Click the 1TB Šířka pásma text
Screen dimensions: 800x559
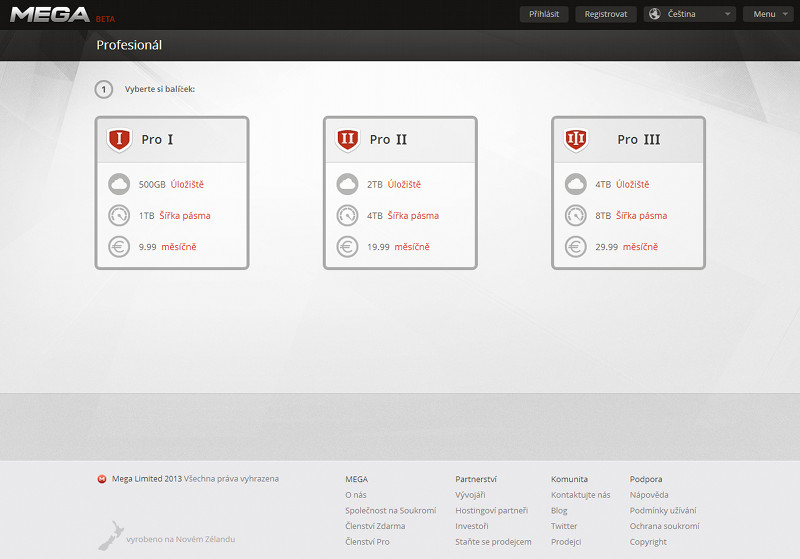click(x=174, y=216)
